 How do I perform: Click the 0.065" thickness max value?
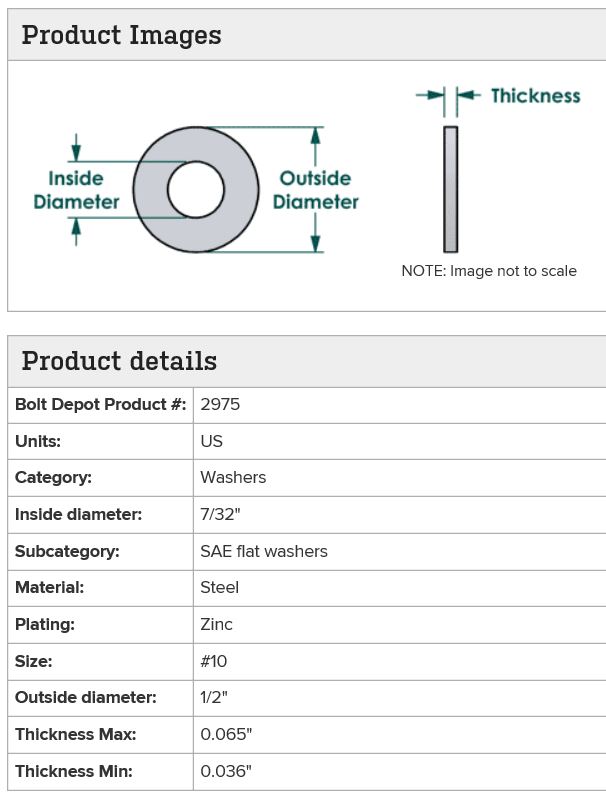point(226,734)
